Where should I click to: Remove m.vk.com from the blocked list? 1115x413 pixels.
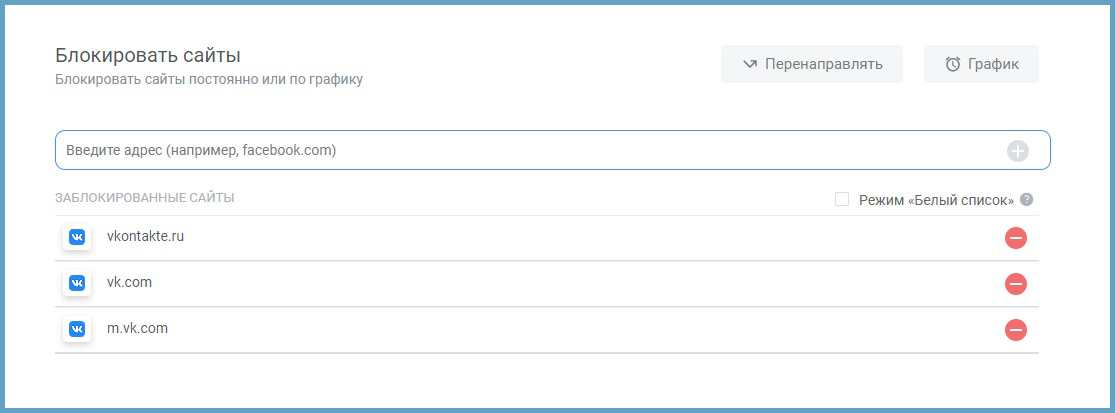click(x=1016, y=329)
